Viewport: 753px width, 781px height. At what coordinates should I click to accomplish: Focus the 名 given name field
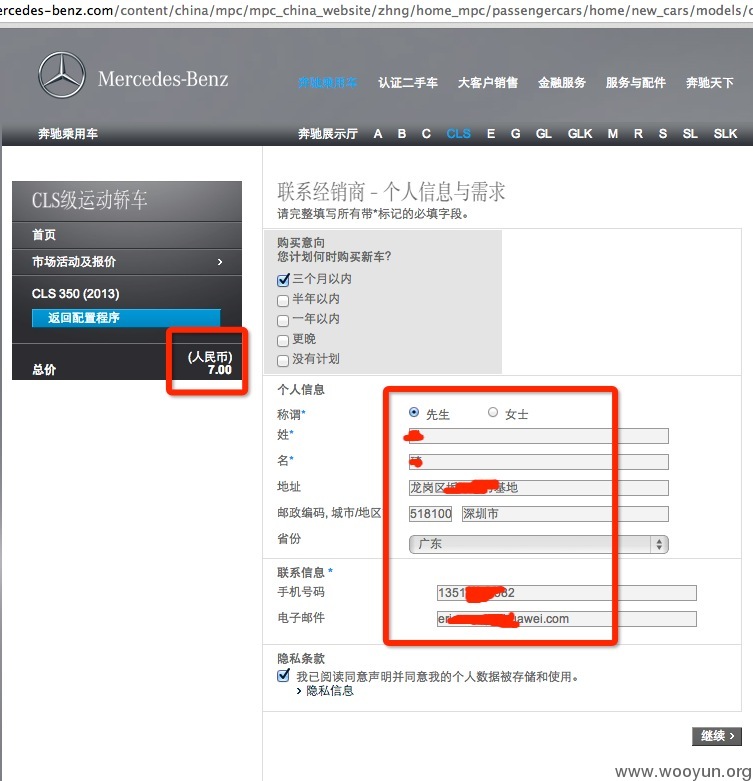click(538, 462)
